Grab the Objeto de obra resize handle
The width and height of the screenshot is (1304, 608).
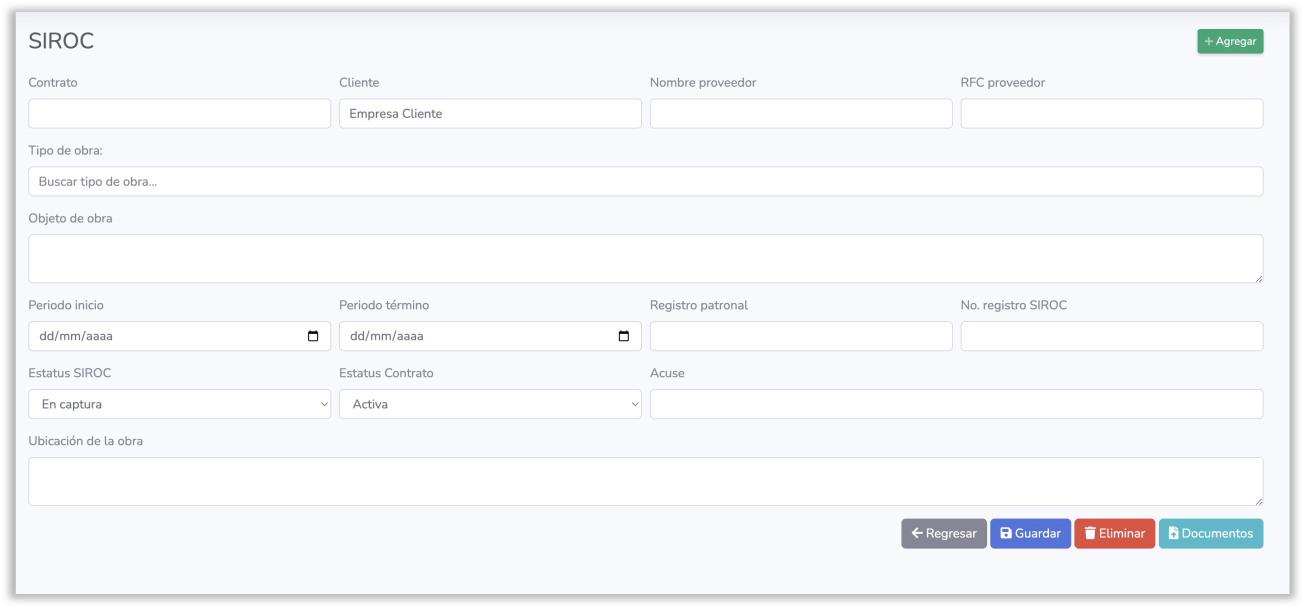point(1258,278)
